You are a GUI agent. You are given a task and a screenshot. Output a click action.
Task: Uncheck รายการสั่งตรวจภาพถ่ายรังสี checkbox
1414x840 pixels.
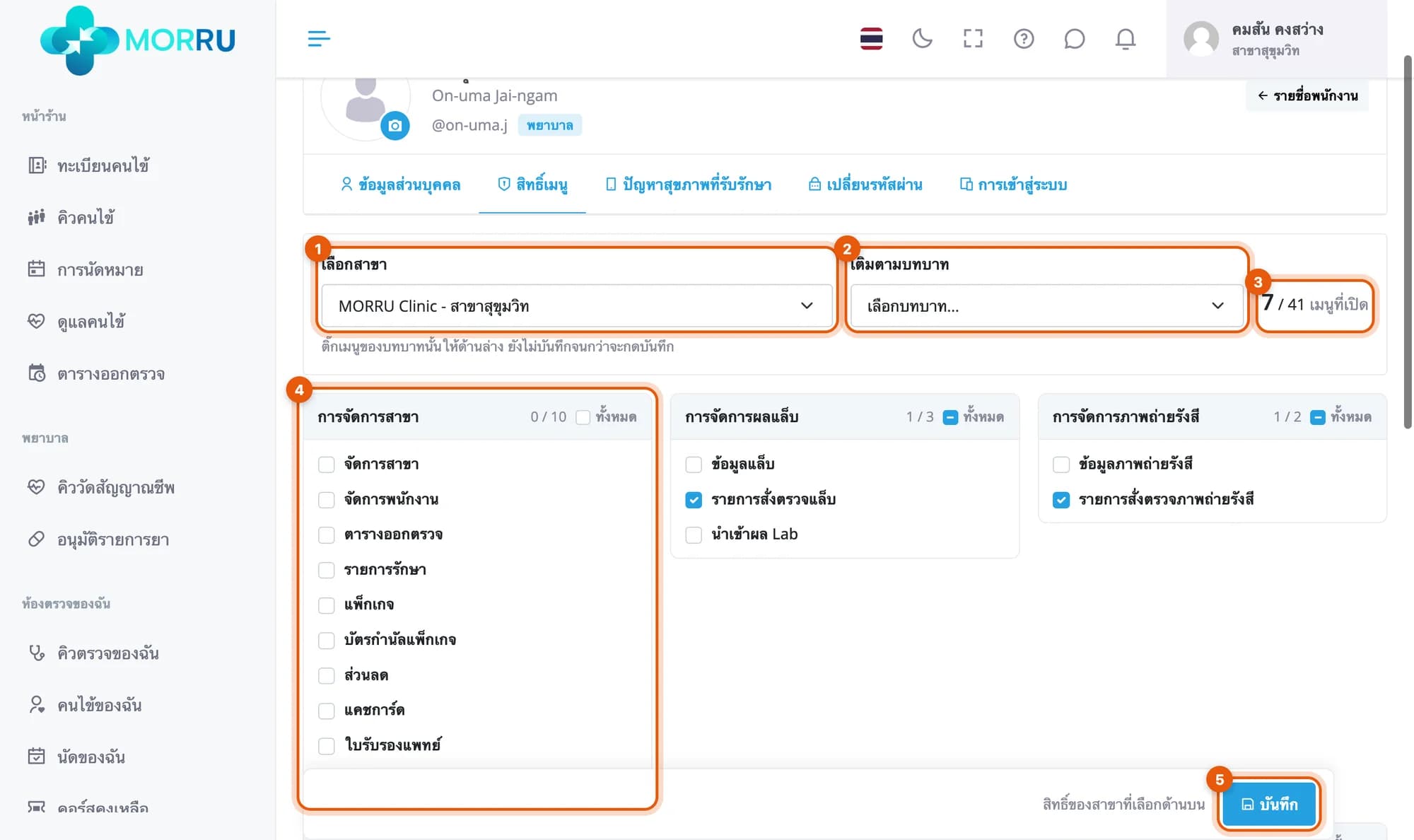pos(1061,500)
